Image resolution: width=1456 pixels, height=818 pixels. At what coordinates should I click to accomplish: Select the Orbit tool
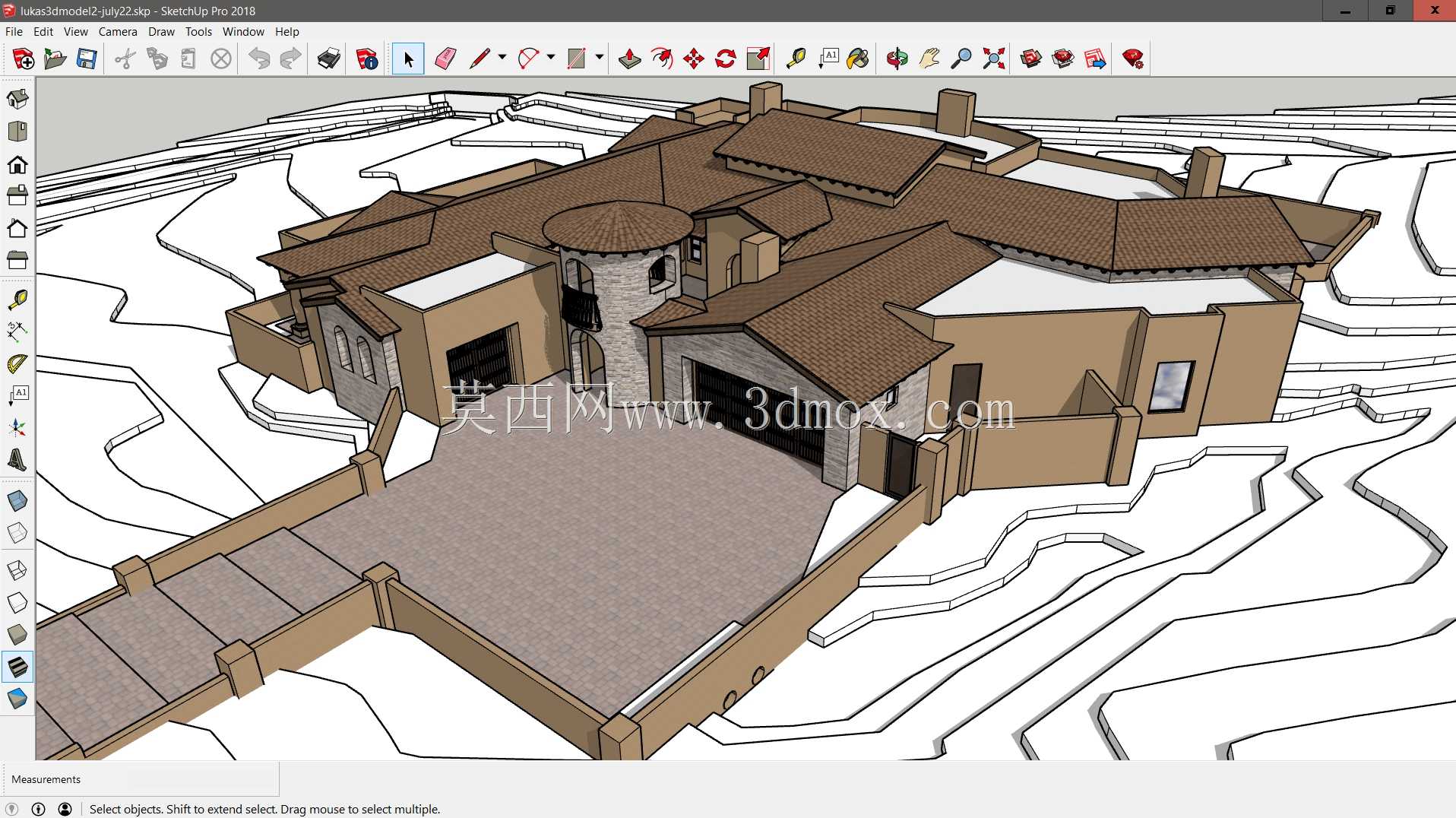pos(897,59)
